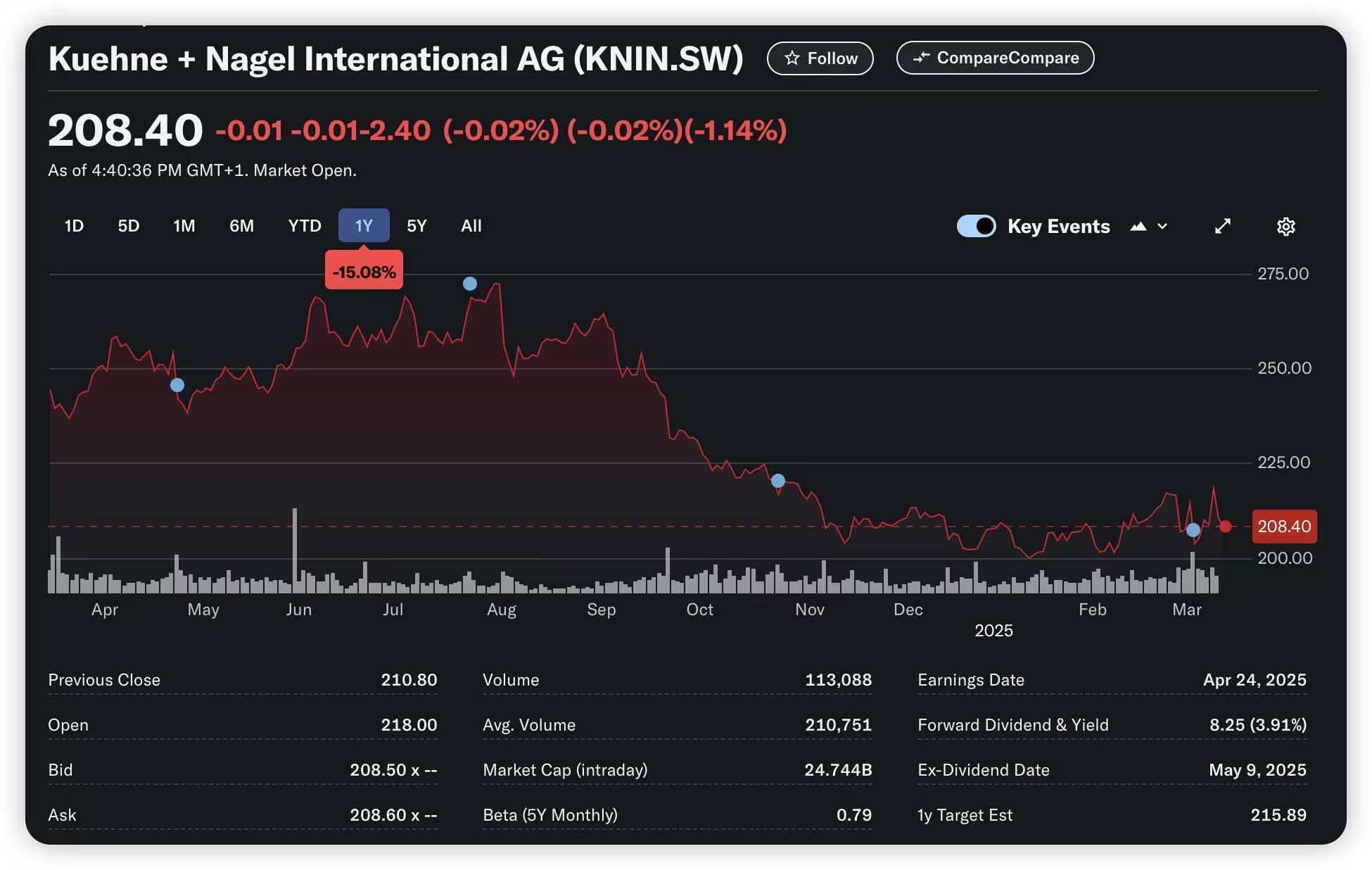The height and width of the screenshot is (870, 1372).
Task: Click the Earnings Date label
Action: click(x=971, y=680)
